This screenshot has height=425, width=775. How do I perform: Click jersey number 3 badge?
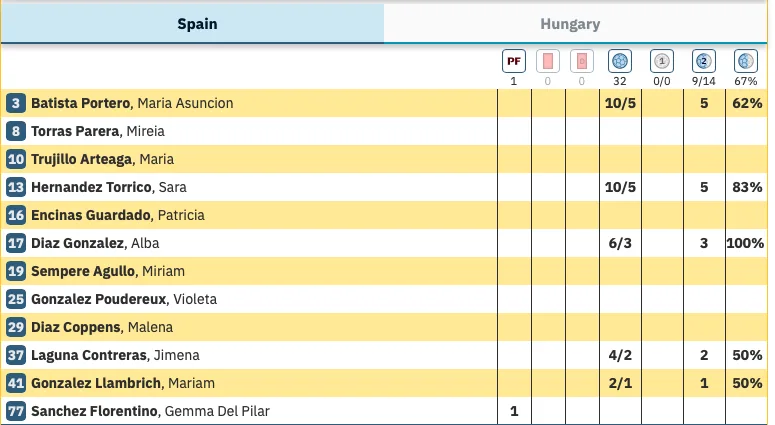[x=15, y=103]
